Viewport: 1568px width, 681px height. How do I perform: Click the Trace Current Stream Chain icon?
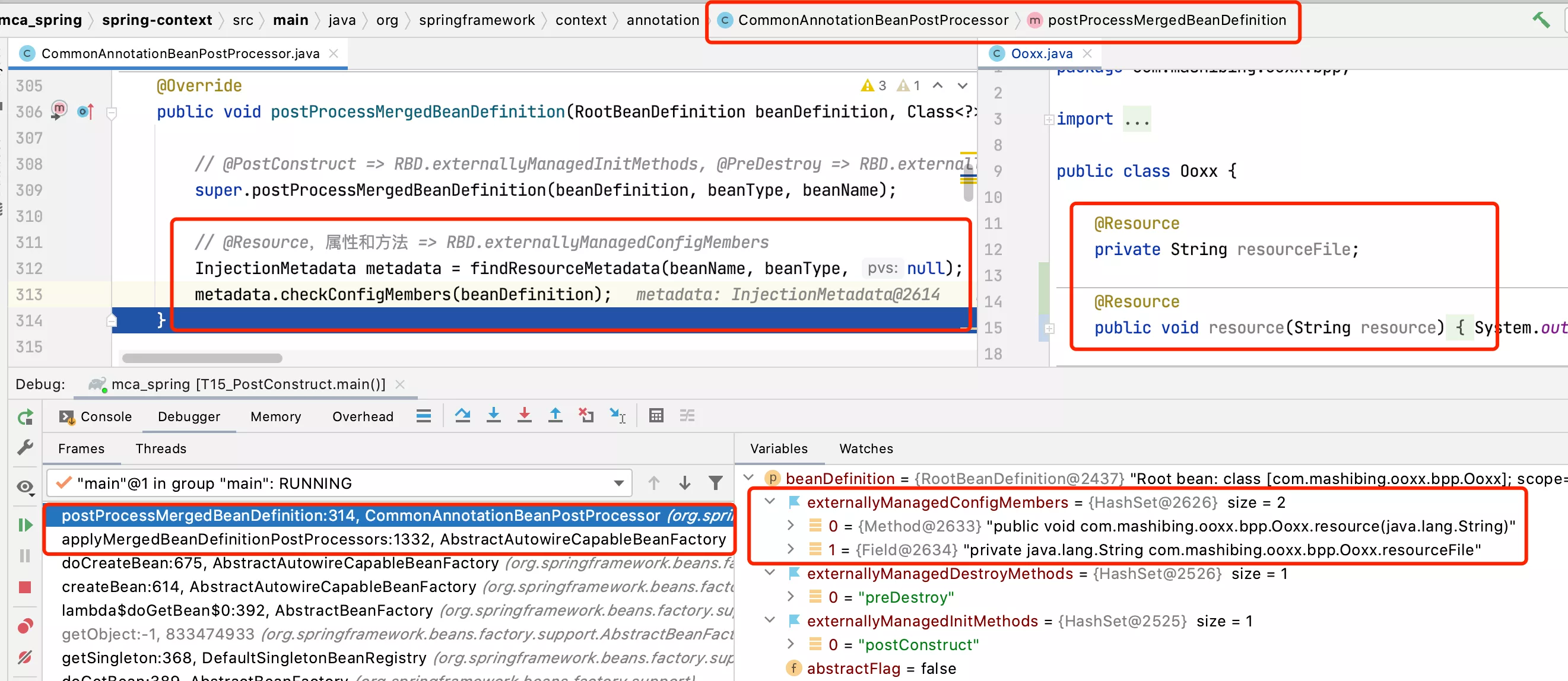(687, 416)
